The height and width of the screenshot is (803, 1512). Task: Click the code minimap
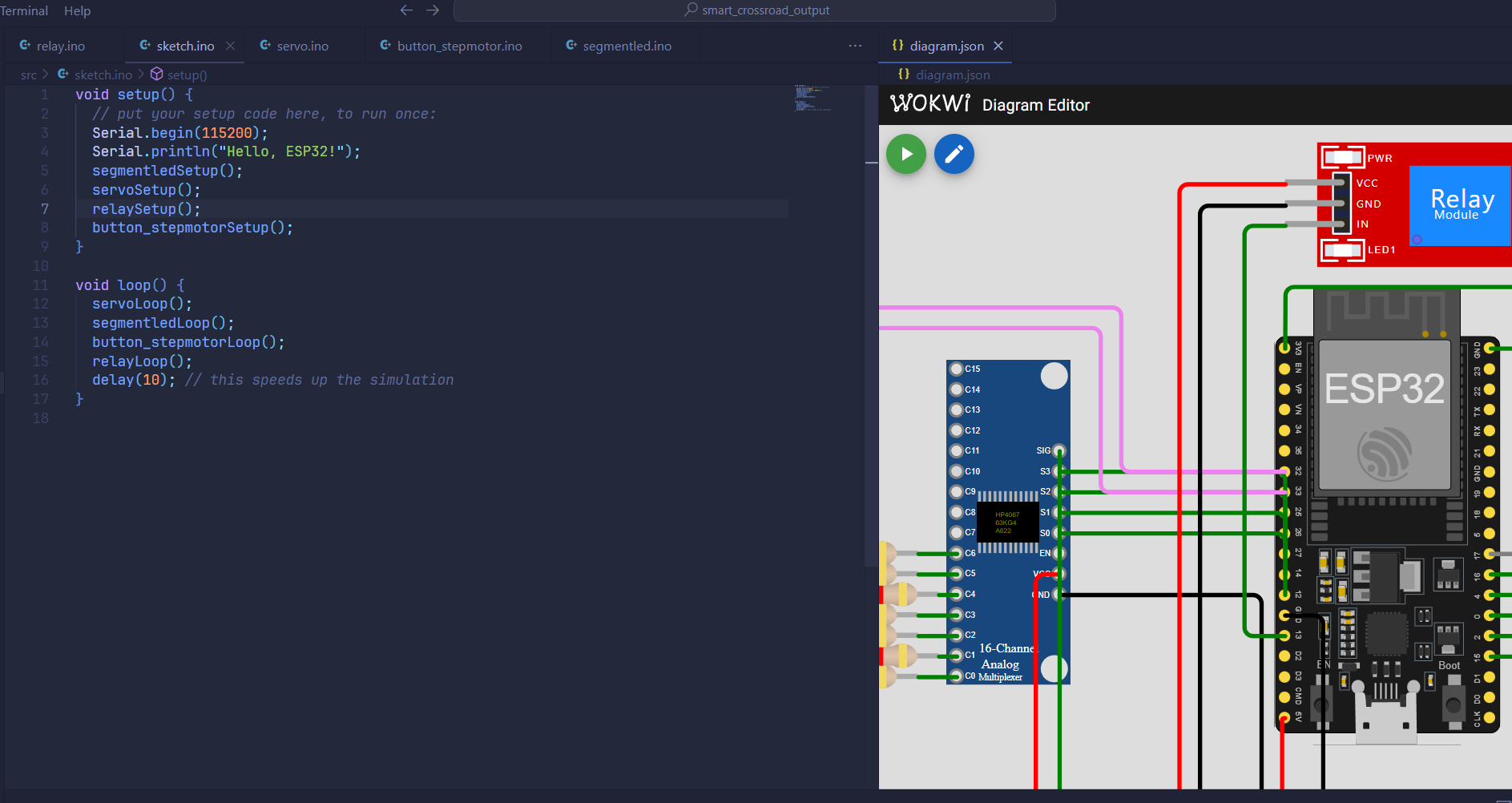[x=812, y=98]
